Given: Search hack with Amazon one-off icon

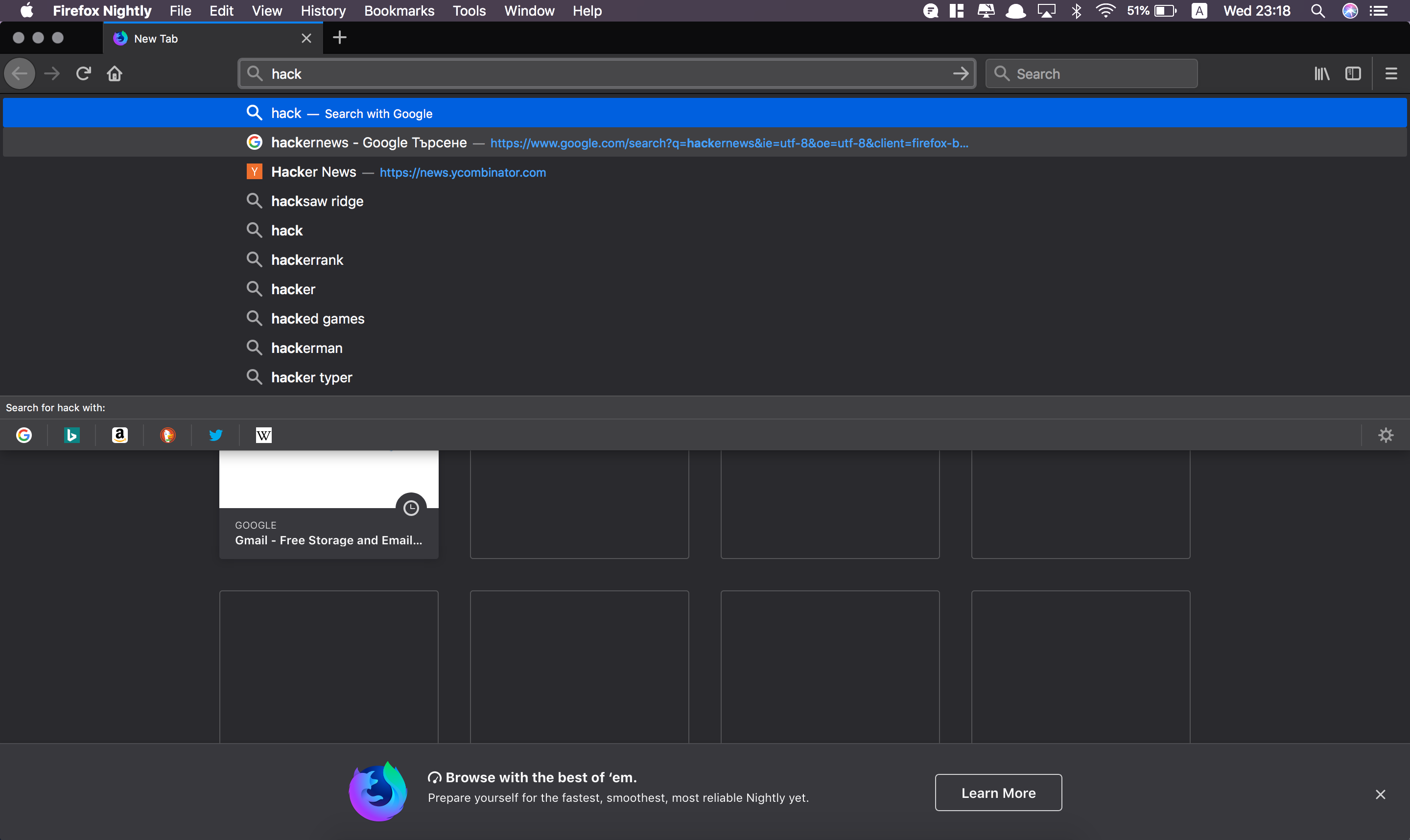Looking at the screenshot, I should [x=120, y=435].
